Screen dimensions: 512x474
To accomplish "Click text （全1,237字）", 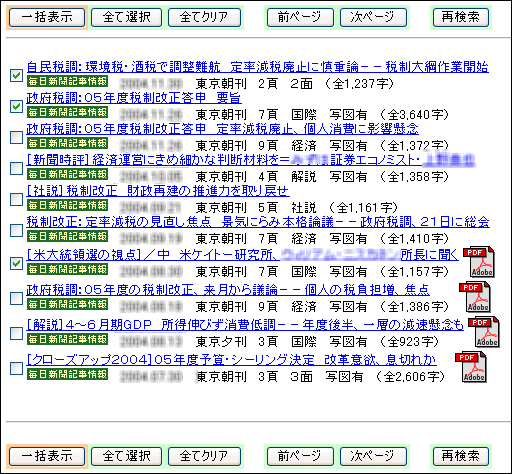I will (x=359, y=84).
